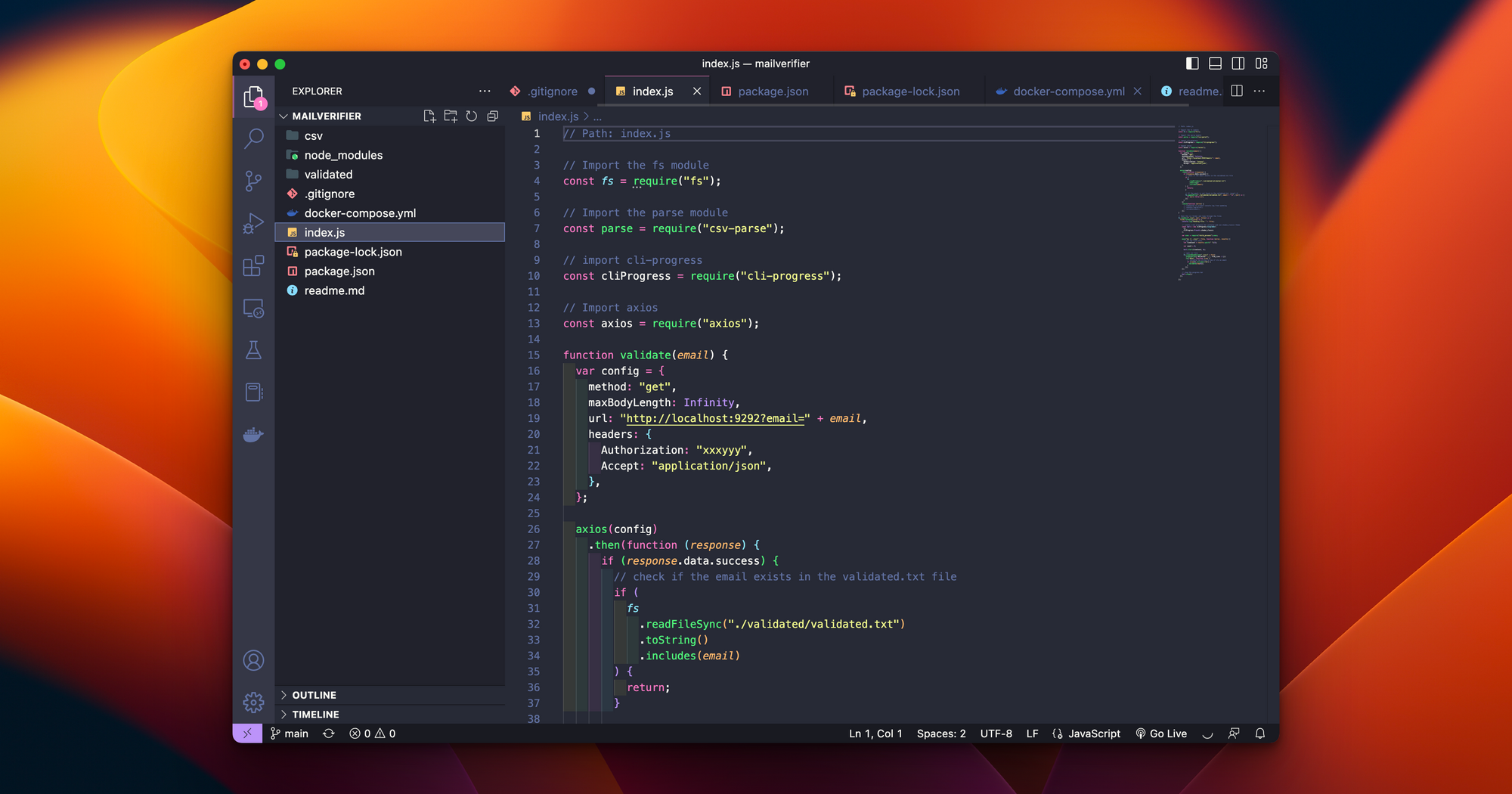Click index.js in the breadcrumb
The height and width of the screenshot is (794, 1512).
point(558,116)
